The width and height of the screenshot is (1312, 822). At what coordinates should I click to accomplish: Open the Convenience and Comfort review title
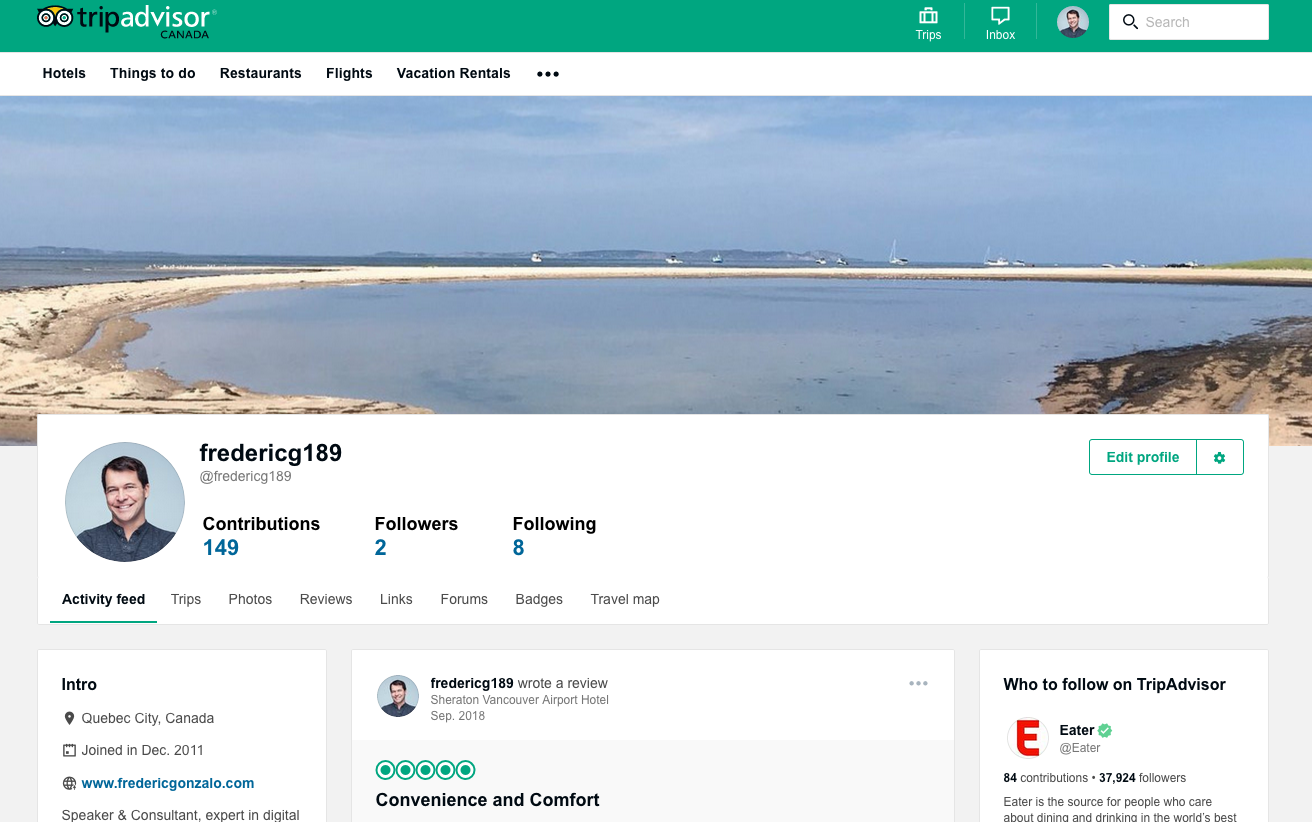point(488,800)
